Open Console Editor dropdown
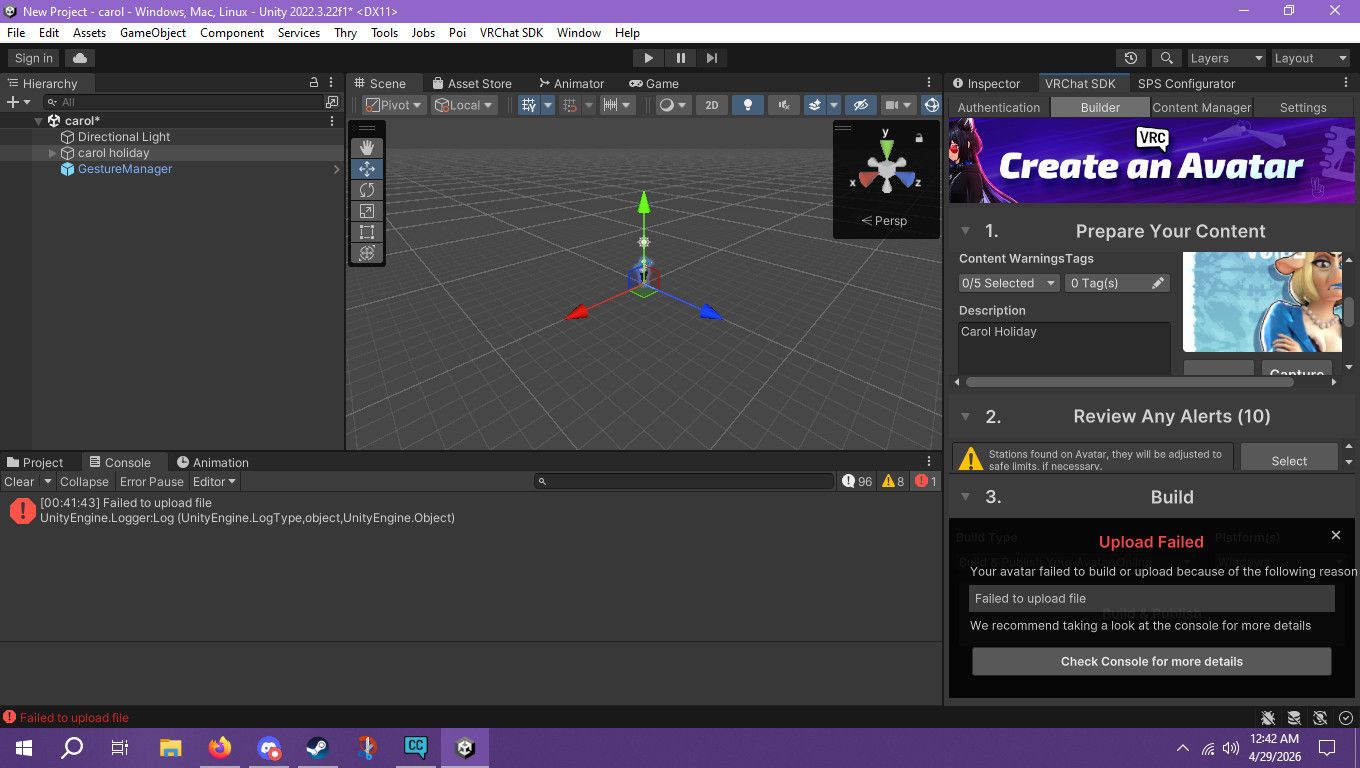The width and height of the screenshot is (1360, 768). [x=215, y=481]
